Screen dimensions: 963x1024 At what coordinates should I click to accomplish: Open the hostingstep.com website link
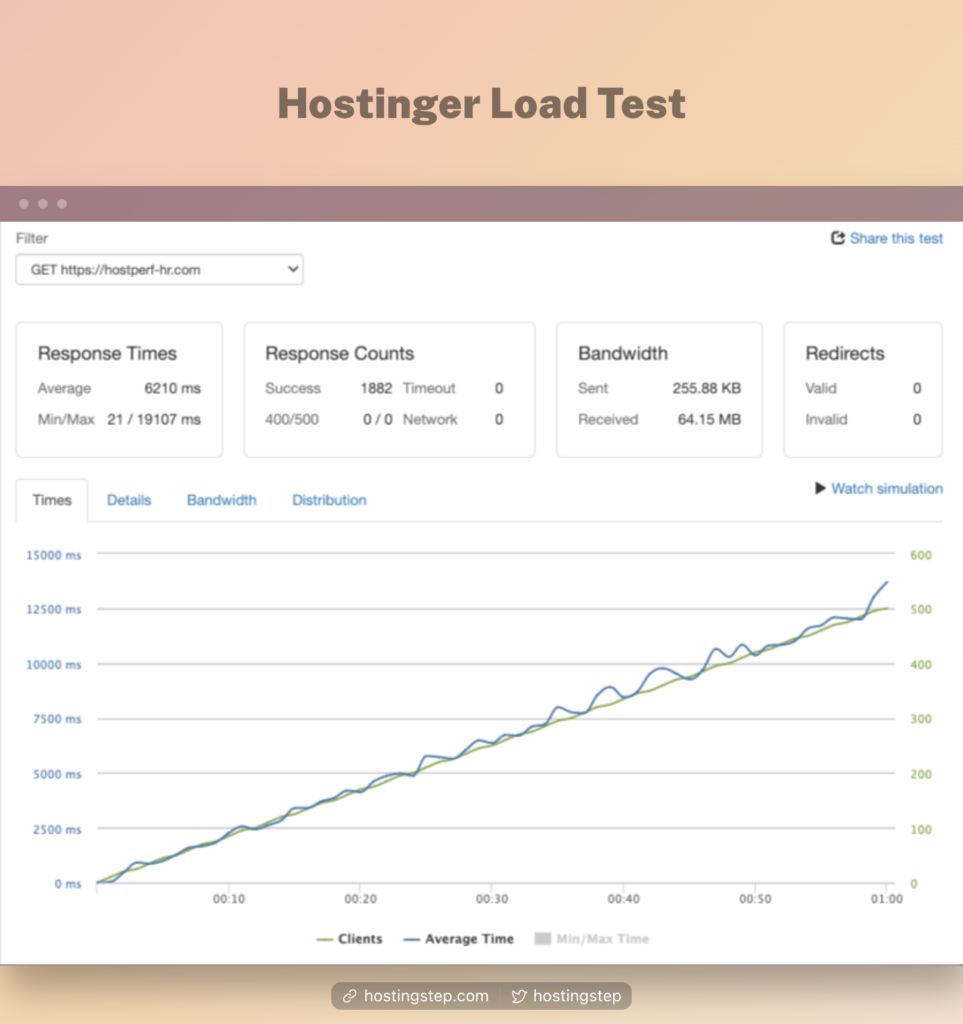coord(426,996)
